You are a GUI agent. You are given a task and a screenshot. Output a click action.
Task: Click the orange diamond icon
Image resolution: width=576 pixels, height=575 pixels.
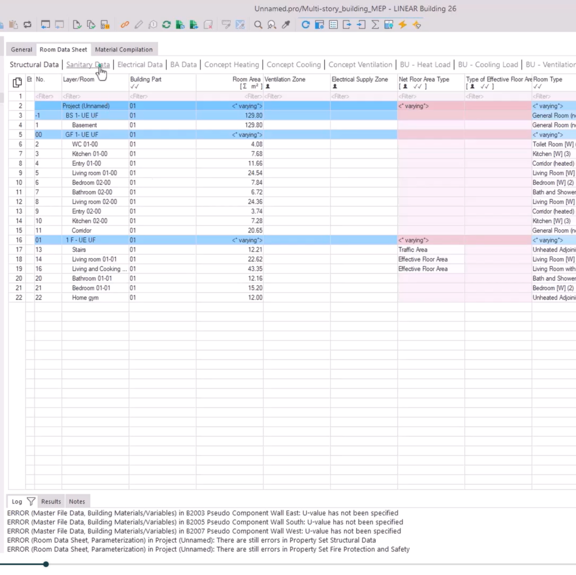(x=417, y=25)
